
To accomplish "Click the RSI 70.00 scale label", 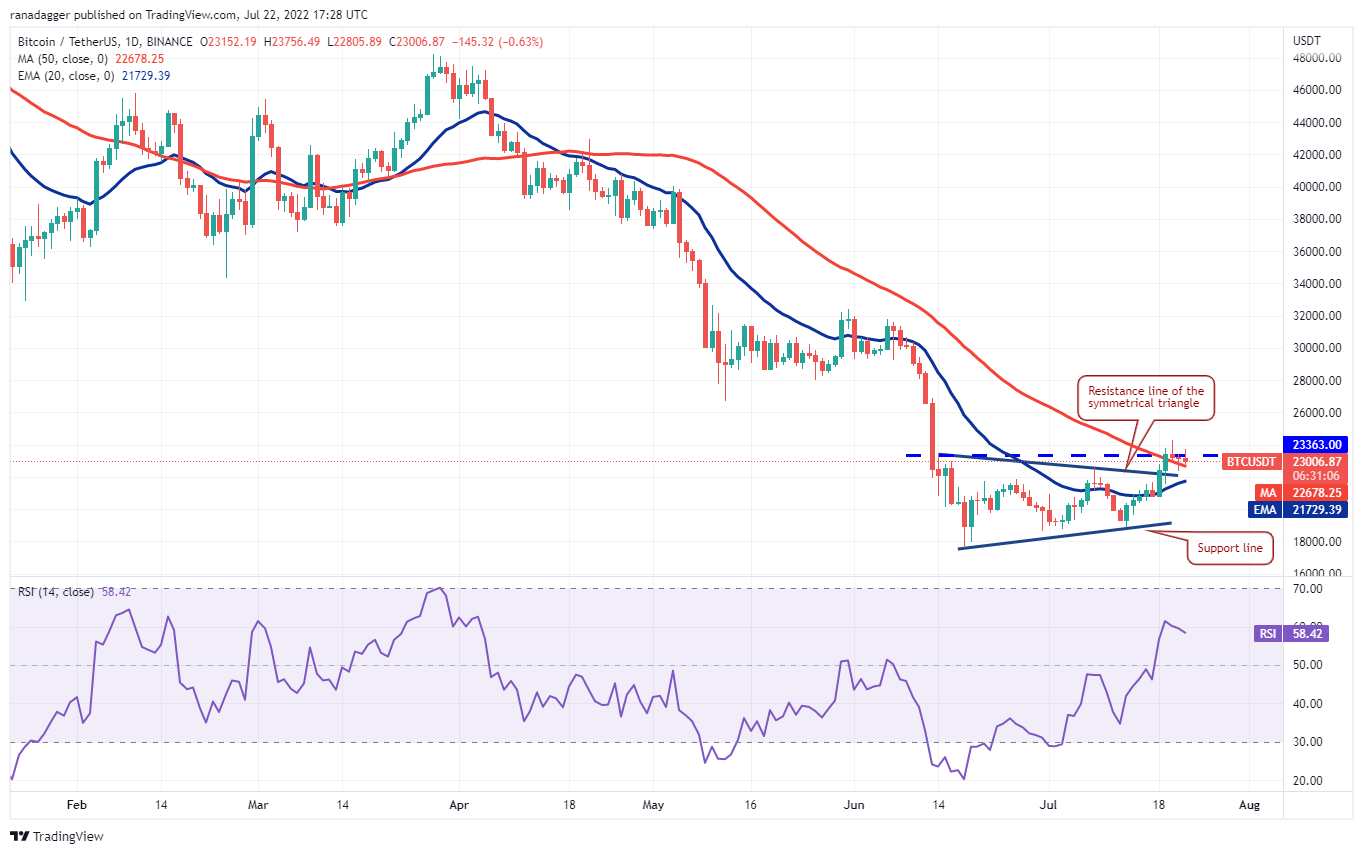I will tap(1307, 589).
